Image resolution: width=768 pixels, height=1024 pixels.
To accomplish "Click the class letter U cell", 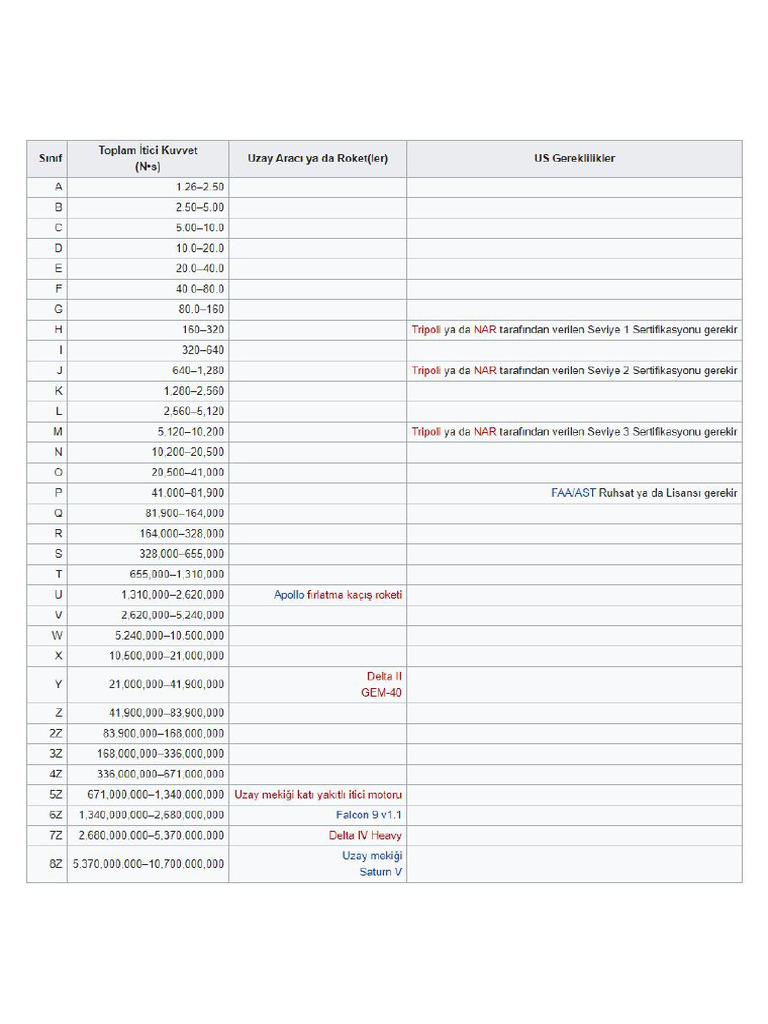I will (x=47, y=595).
